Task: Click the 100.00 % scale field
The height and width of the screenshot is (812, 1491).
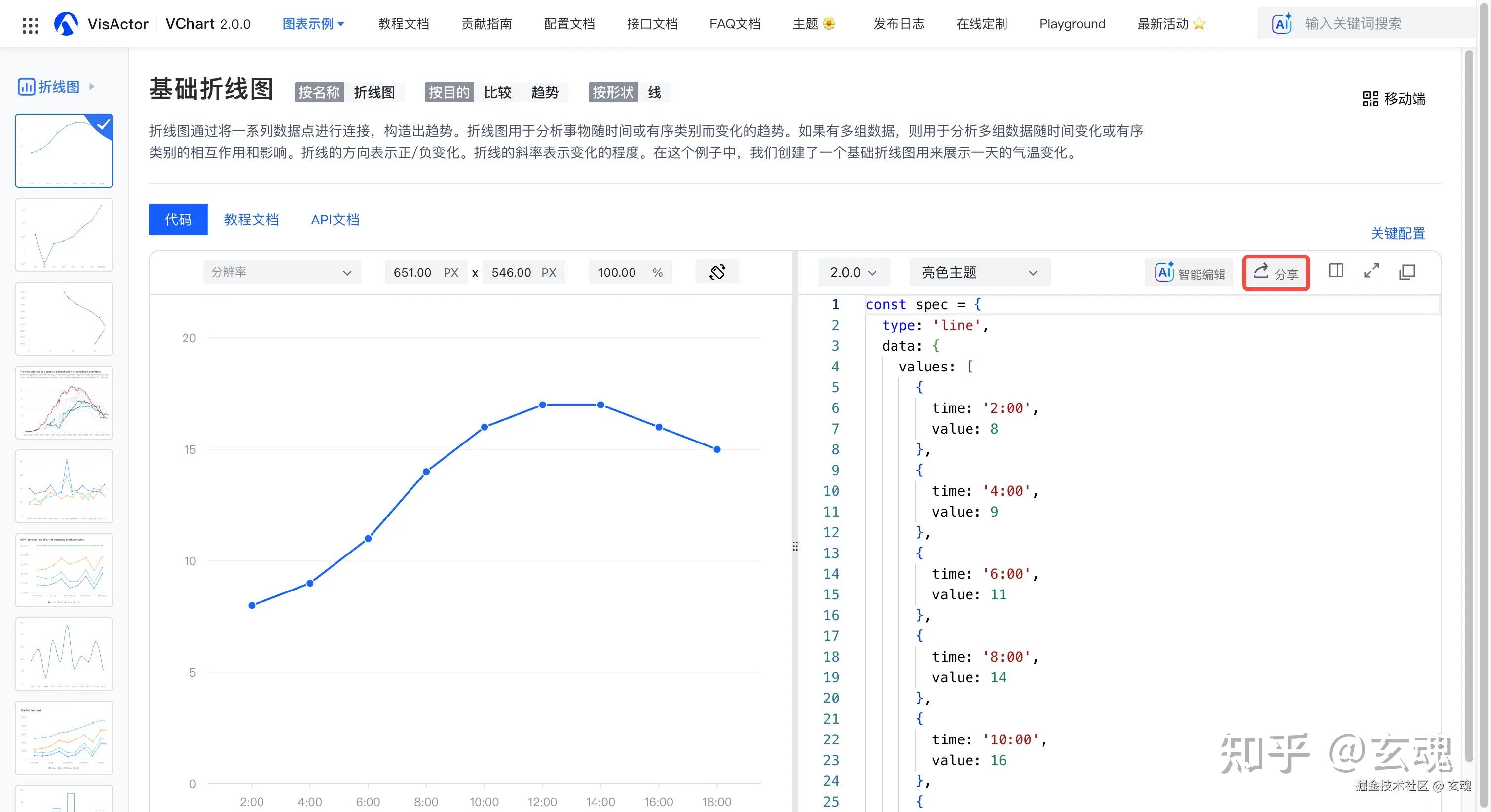Action: [631, 272]
